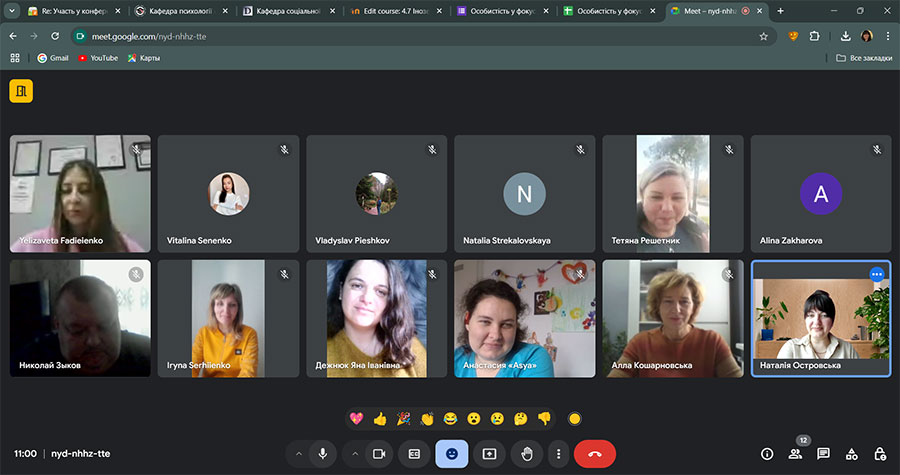
Task: Switch to Особистість у фокусі forms tab
Action: coord(503,11)
